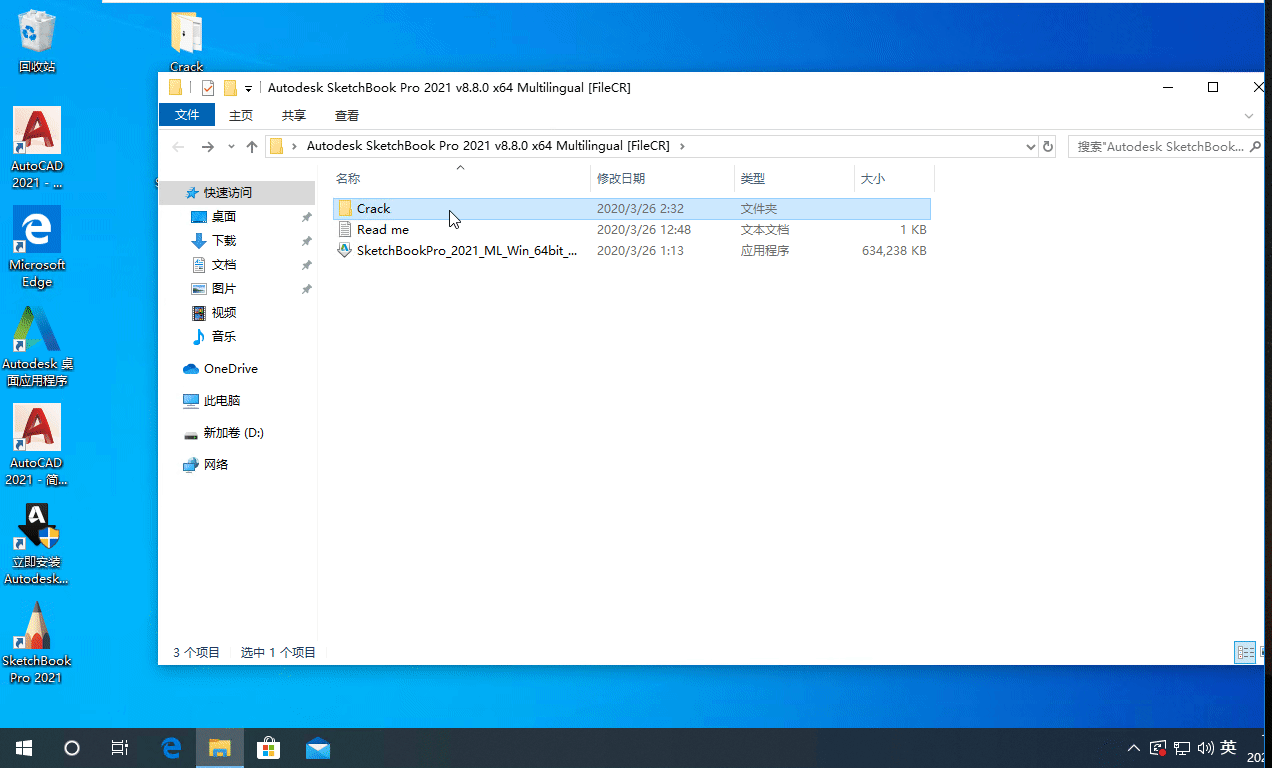Launch the first AutoCAD 2021 desktop shortcut

pyautogui.click(x=37, y=147)
